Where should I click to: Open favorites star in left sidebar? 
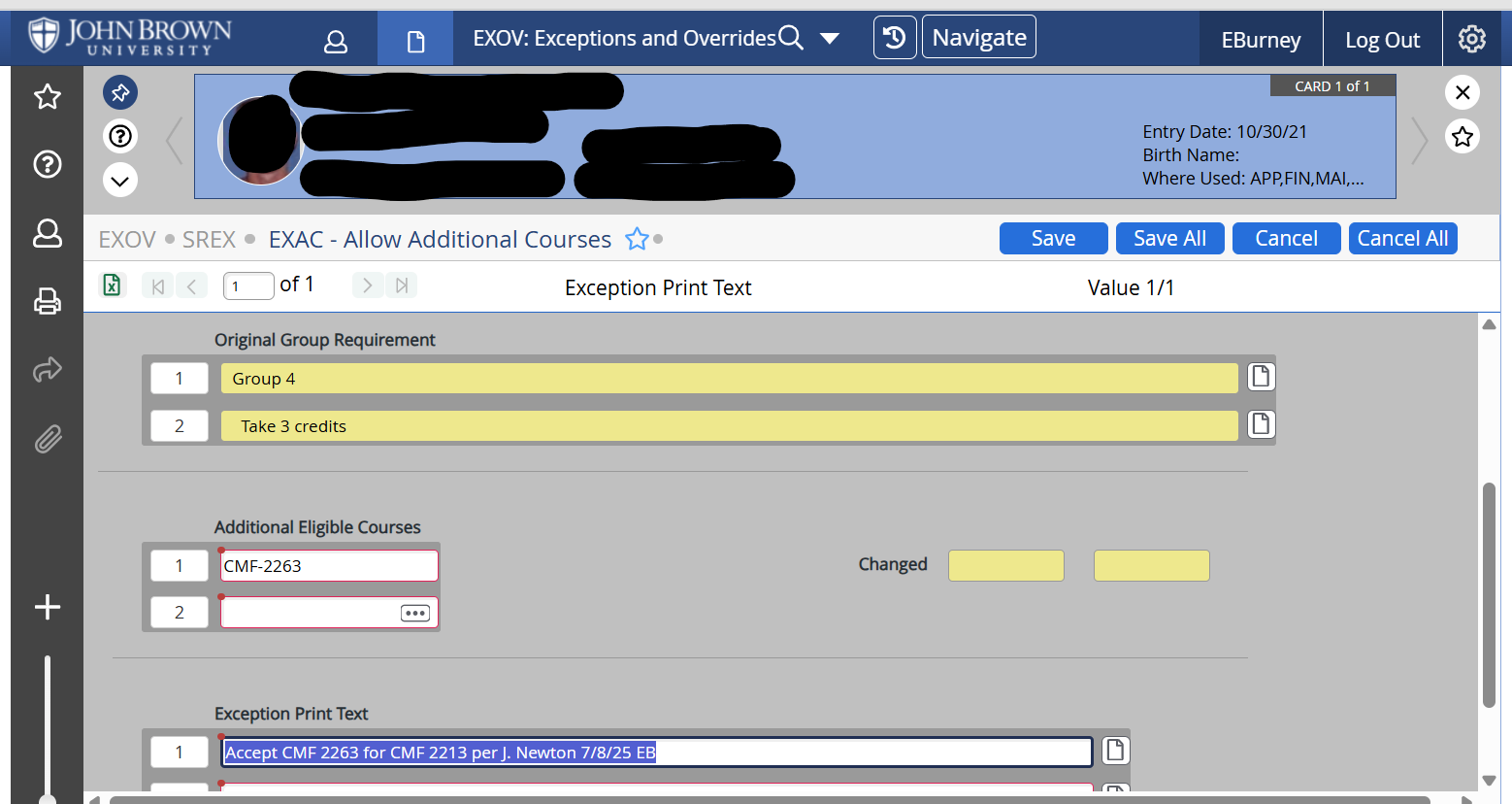pos(48,97)
